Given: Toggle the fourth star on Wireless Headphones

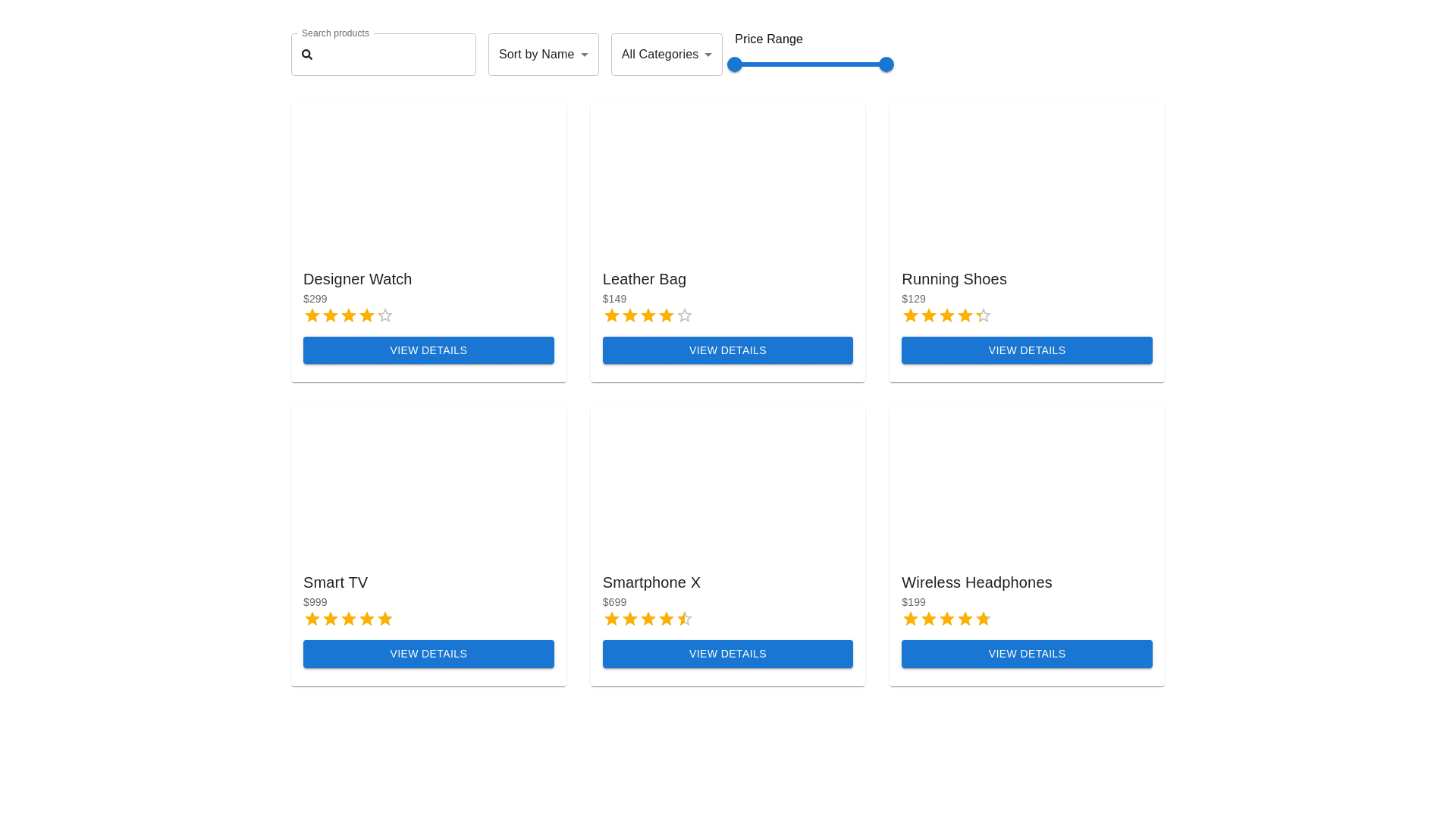Looking at the screenshot, I should click(x=965, y=619).
